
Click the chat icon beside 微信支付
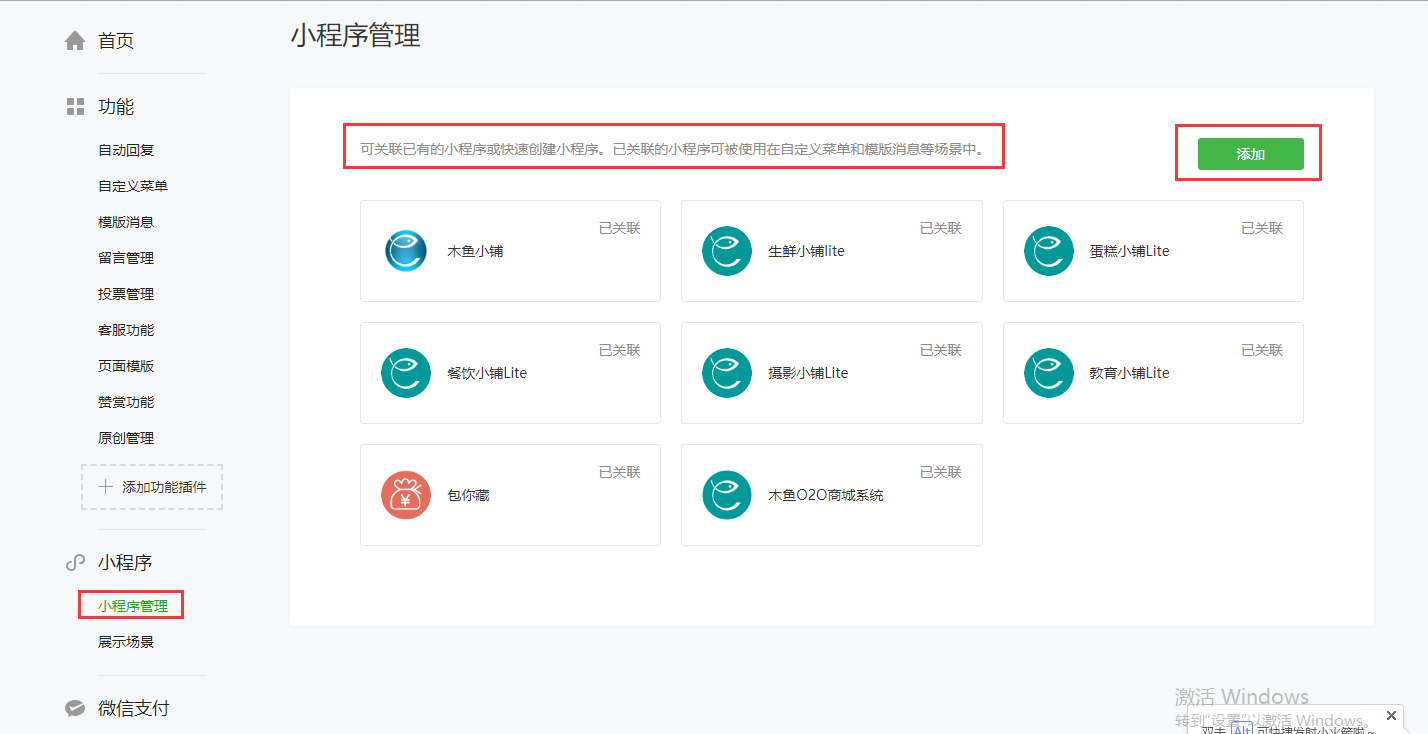coord(75,709)
